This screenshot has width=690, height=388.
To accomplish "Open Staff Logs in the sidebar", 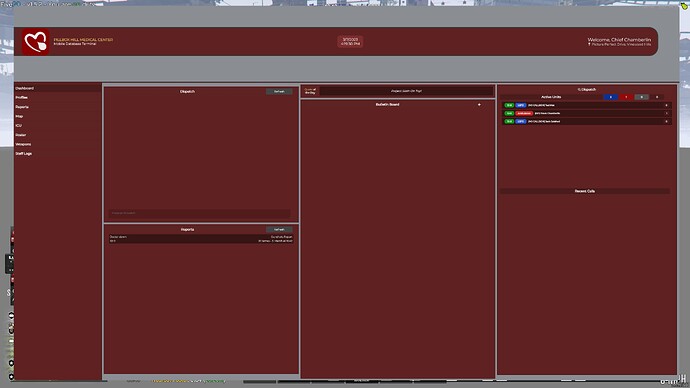I will [58, 154].
